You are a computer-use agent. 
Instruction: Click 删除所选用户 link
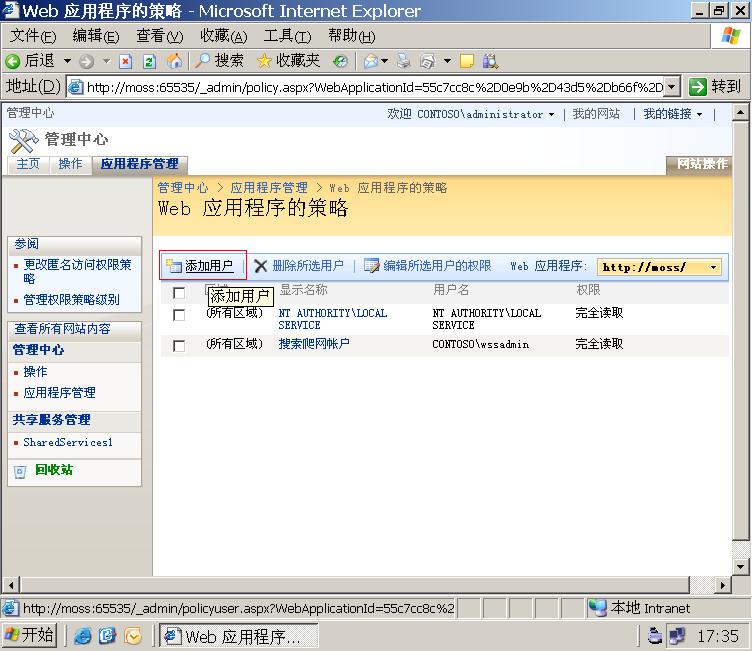tap(308, 266)
